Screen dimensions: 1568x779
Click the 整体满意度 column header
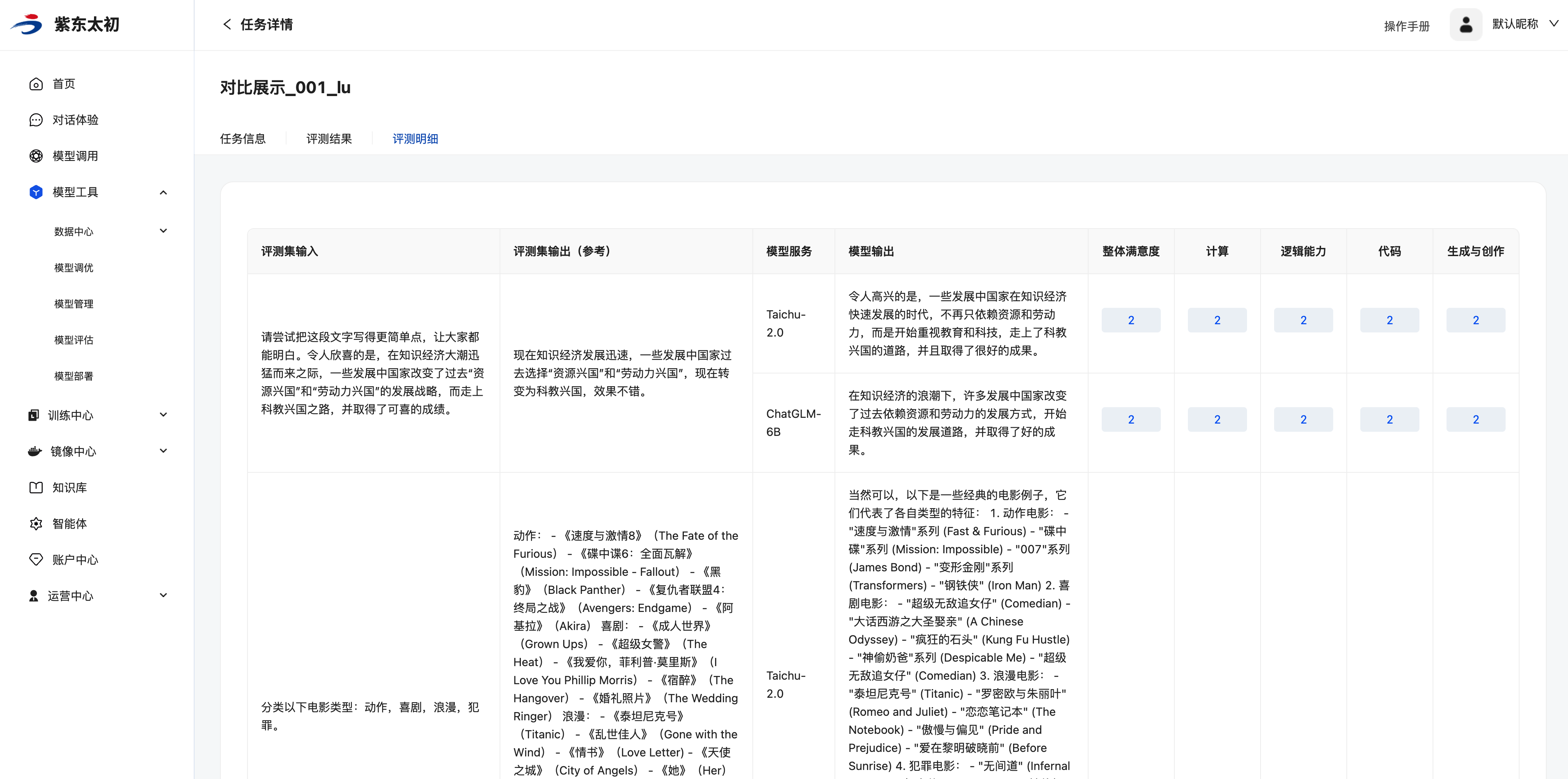tap(1131, 251)
